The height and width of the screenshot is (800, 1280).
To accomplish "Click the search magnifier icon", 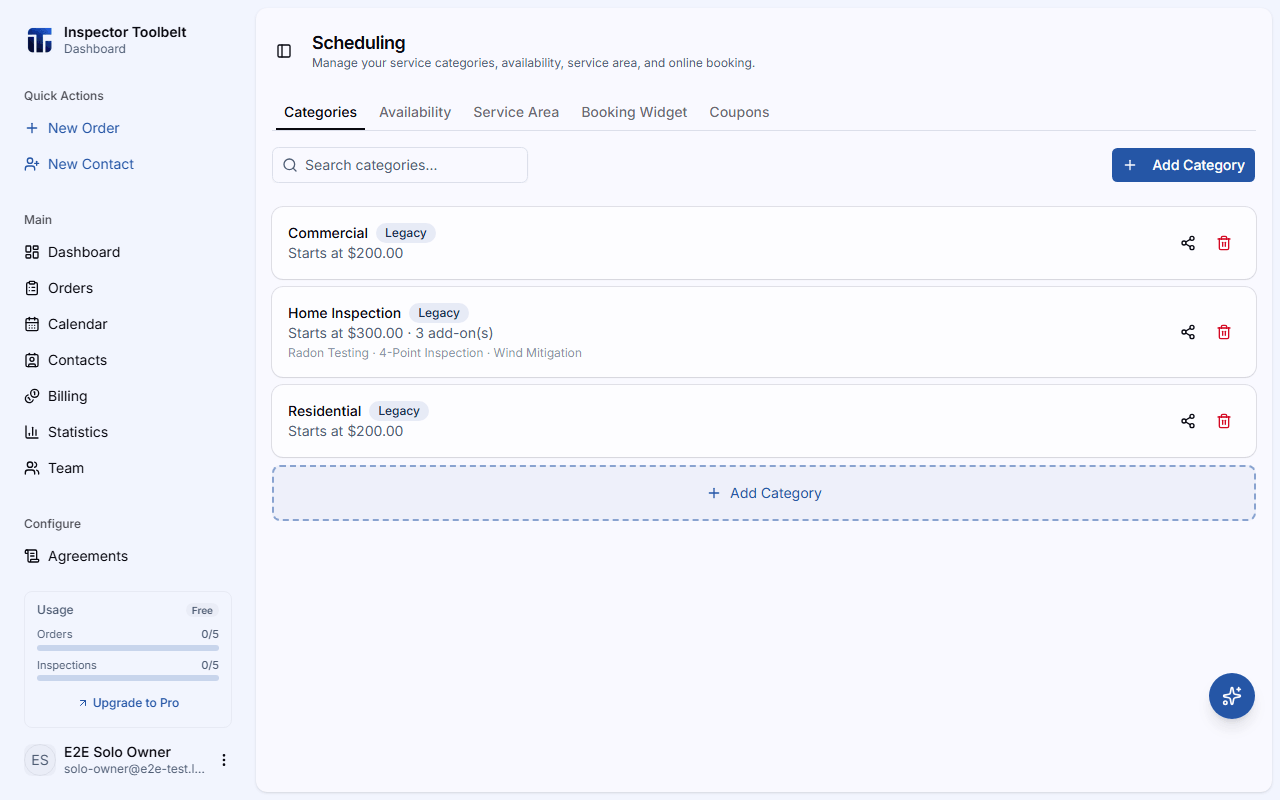I will click(x=290, y=165).
